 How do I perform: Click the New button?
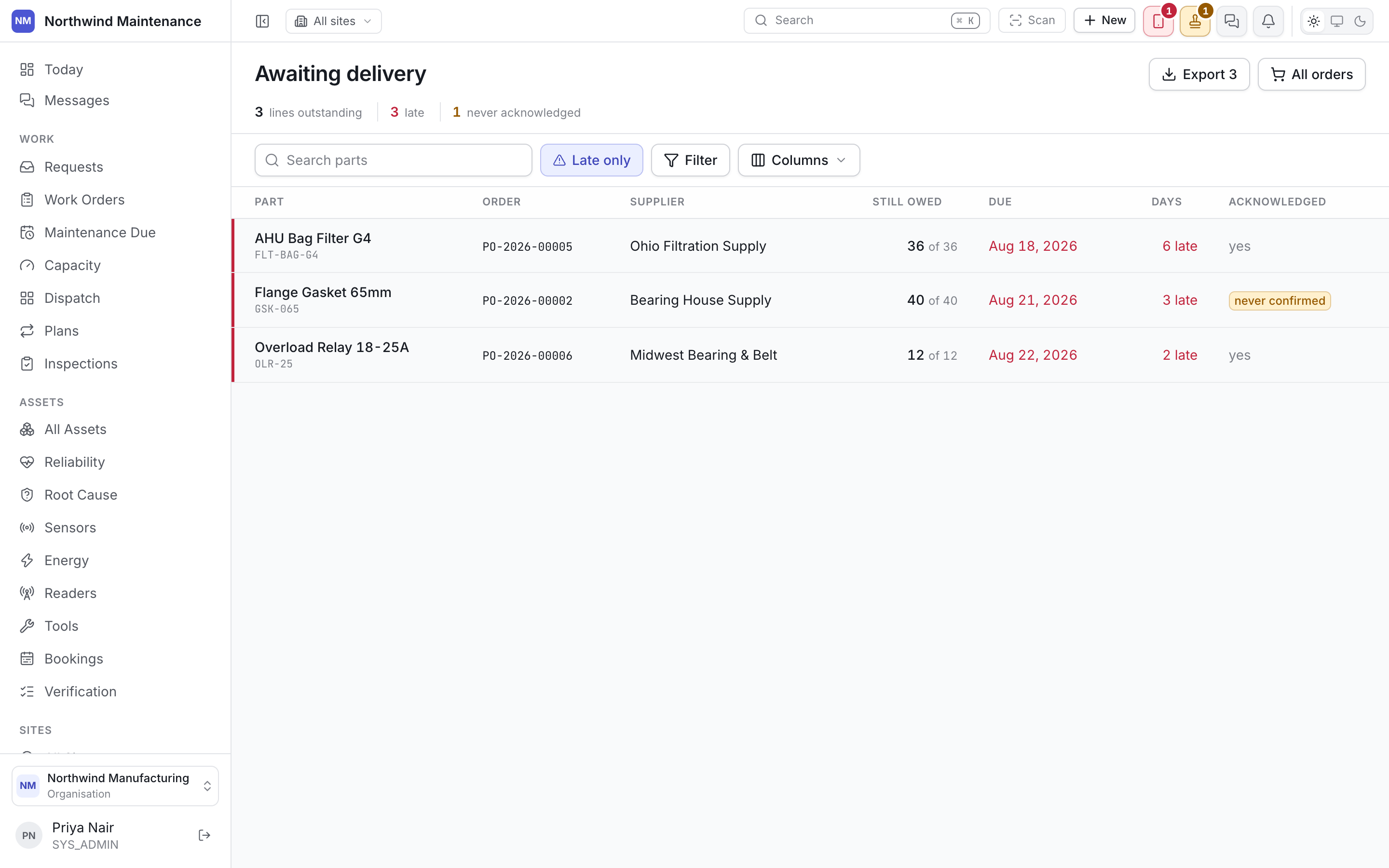pos(1104,21)
